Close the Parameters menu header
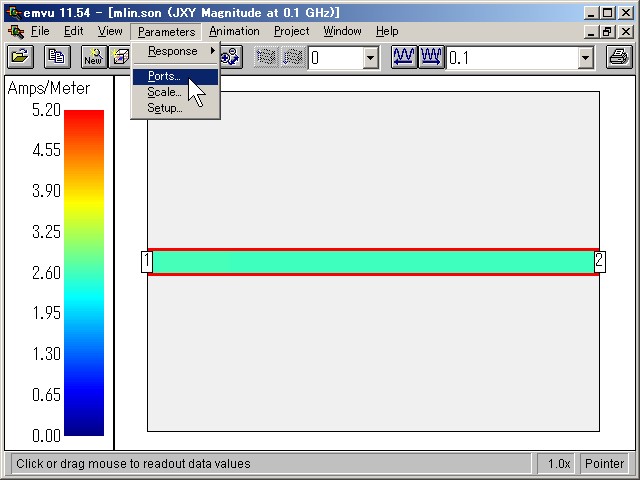This screenshot has width=640, height=480. (166, 32)
